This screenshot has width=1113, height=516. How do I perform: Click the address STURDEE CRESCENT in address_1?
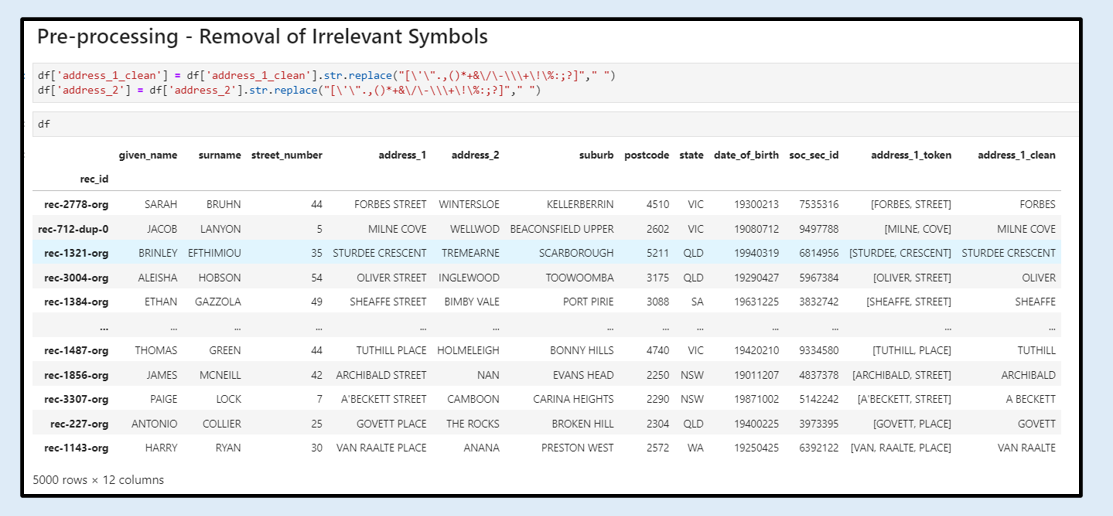point(379,253)
